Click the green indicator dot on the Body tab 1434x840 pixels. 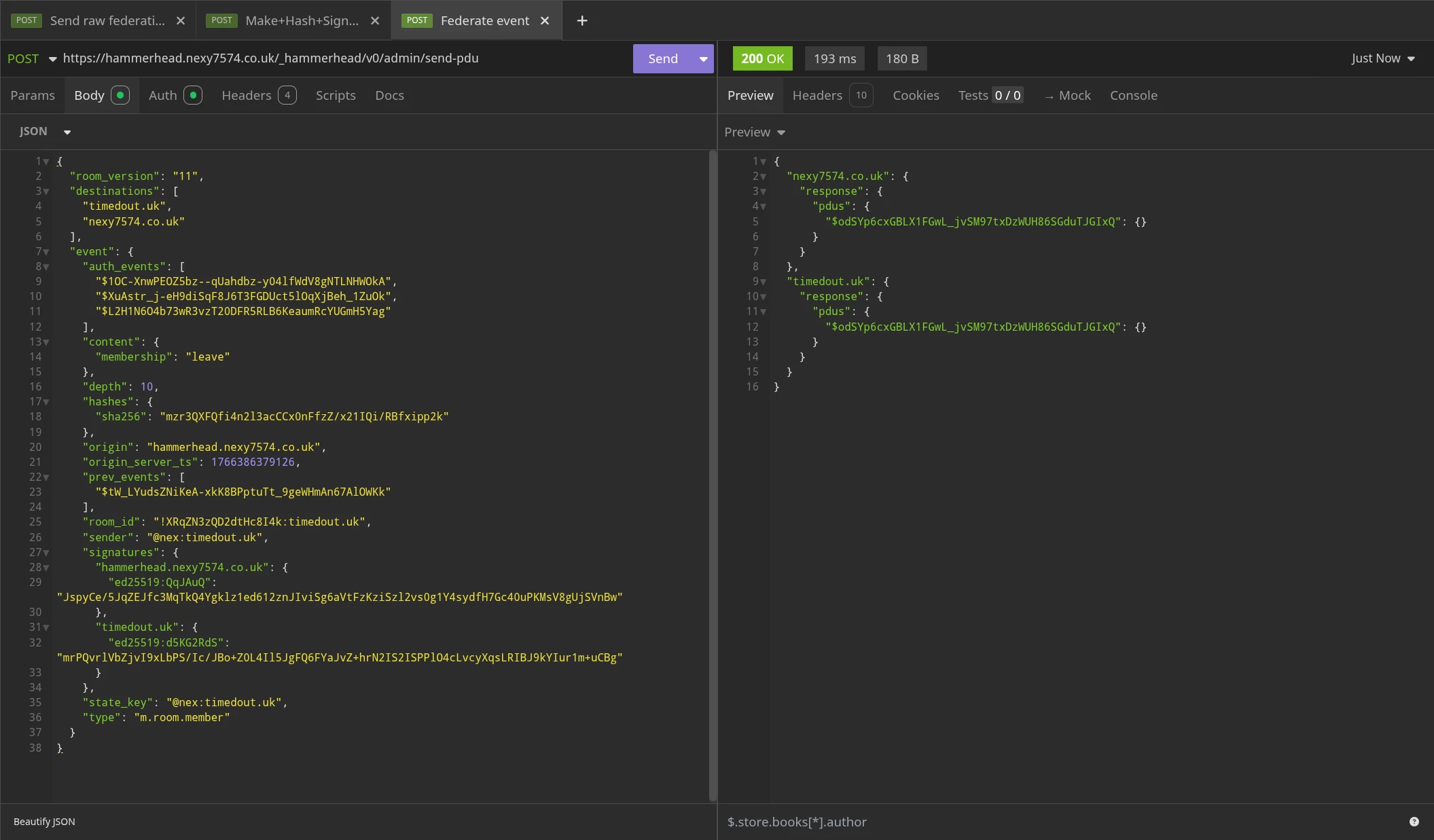[120, 95]
